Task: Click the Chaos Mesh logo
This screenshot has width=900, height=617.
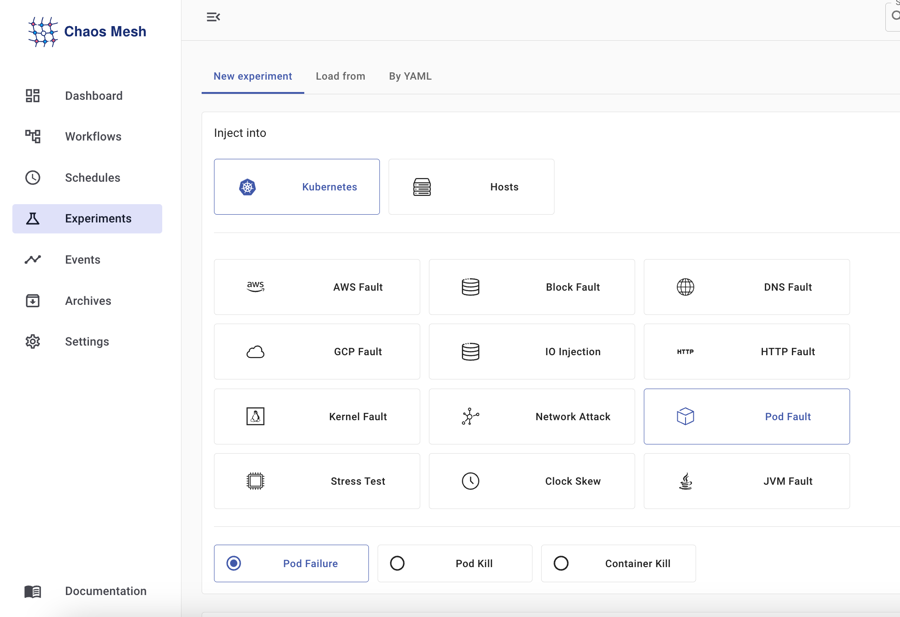Action: coord(87,32)
